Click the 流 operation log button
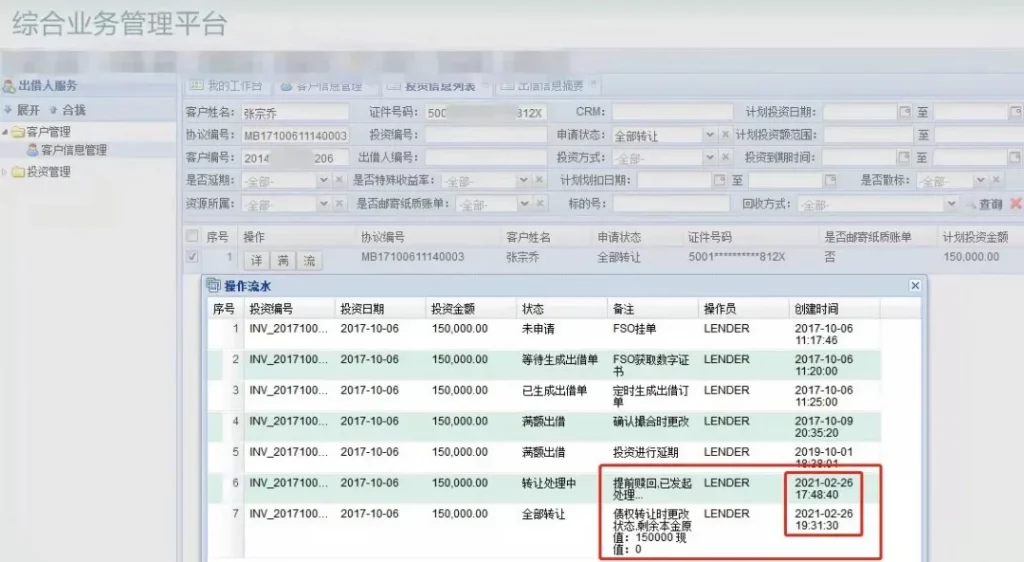1024x562 pixels. click(309, 260)
